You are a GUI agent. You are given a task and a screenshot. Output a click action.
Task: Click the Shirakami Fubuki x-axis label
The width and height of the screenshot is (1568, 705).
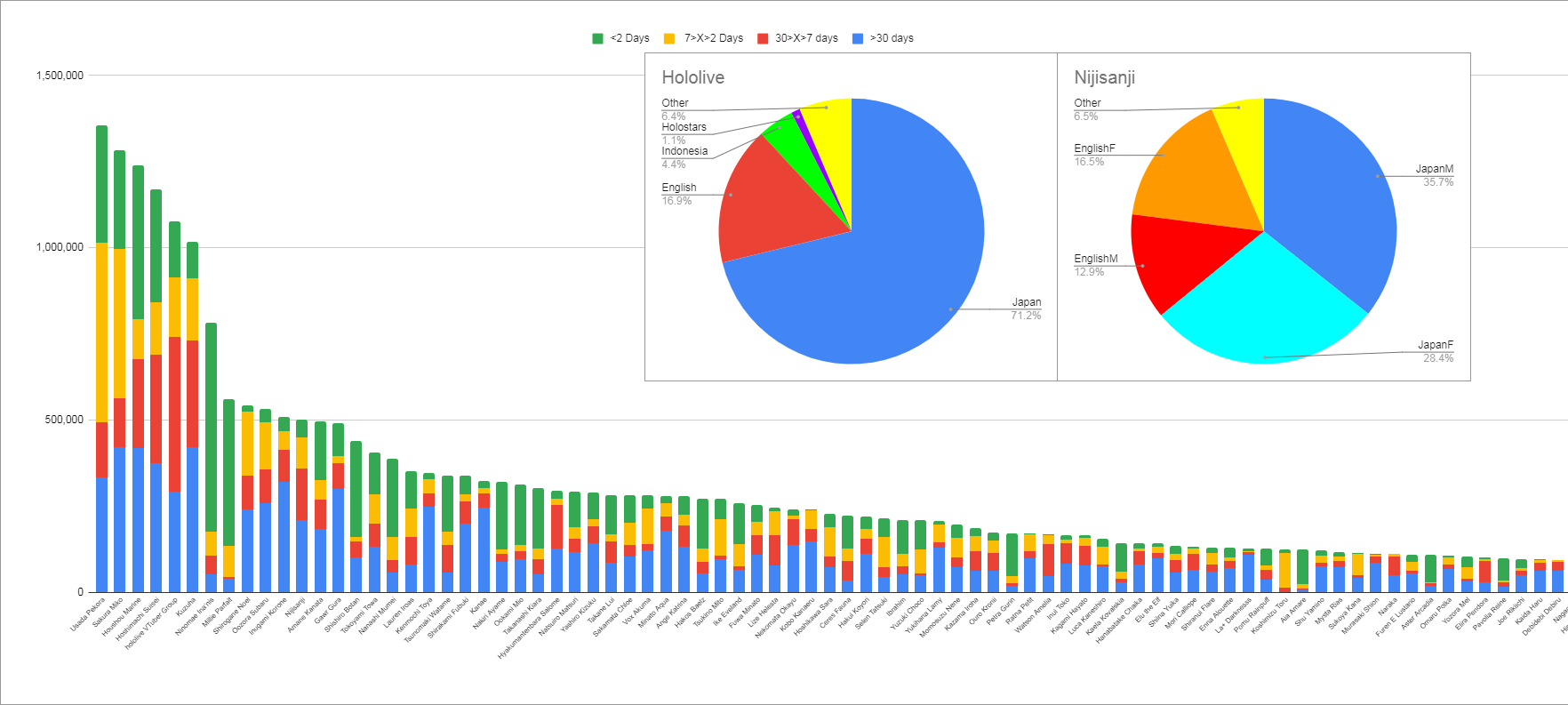click(x=449, y=618)
